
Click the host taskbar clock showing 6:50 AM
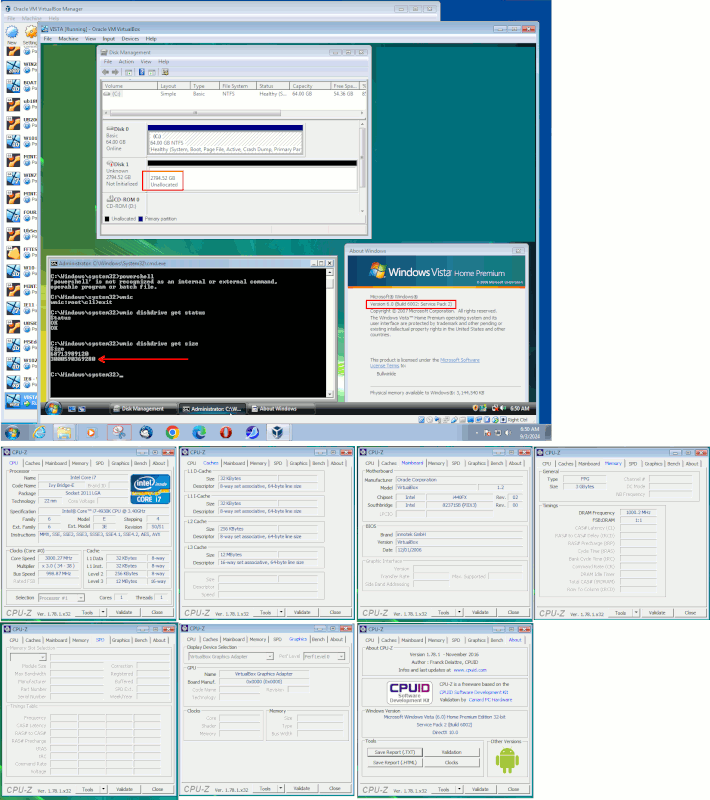[x=529, y=433]
